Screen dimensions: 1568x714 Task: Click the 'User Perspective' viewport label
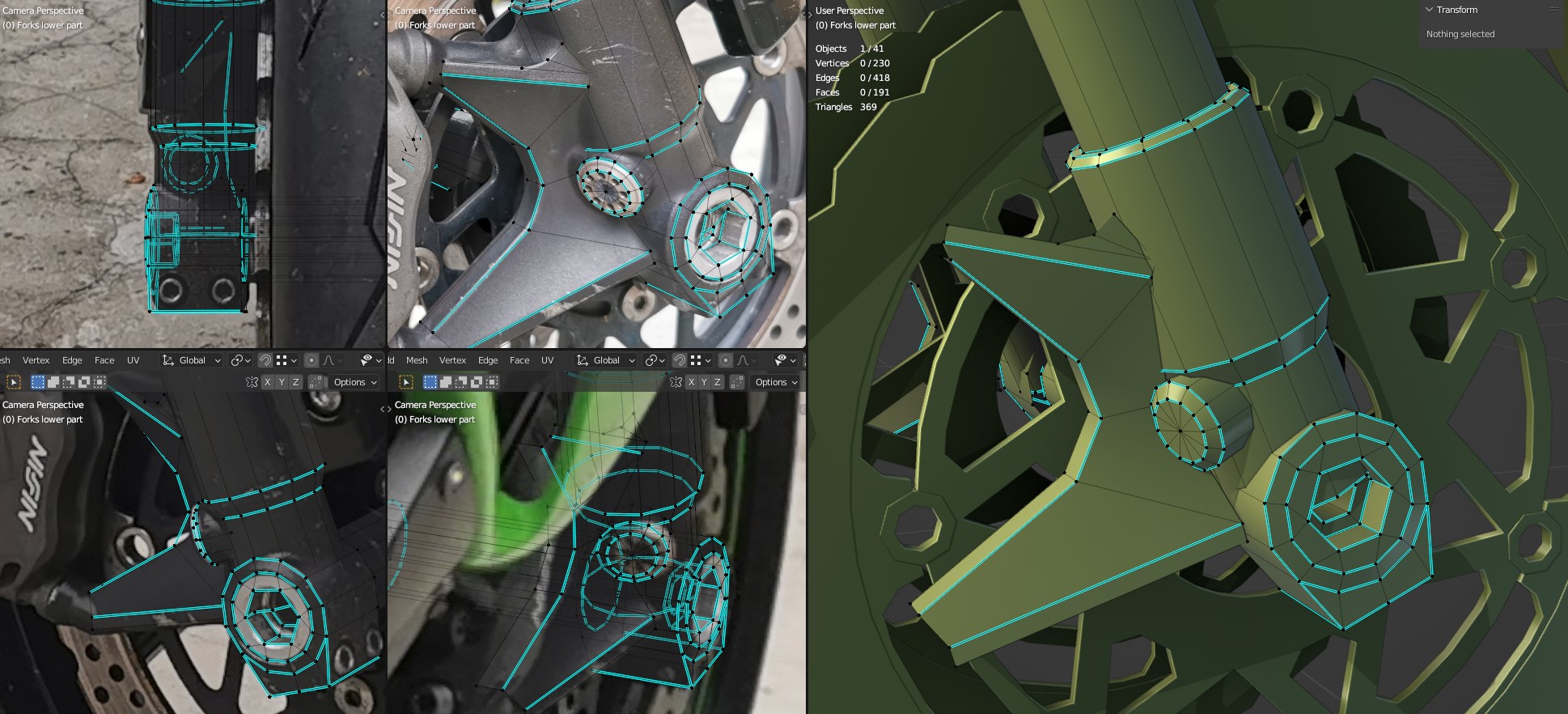pyautogui.click(x=850, y=11)
